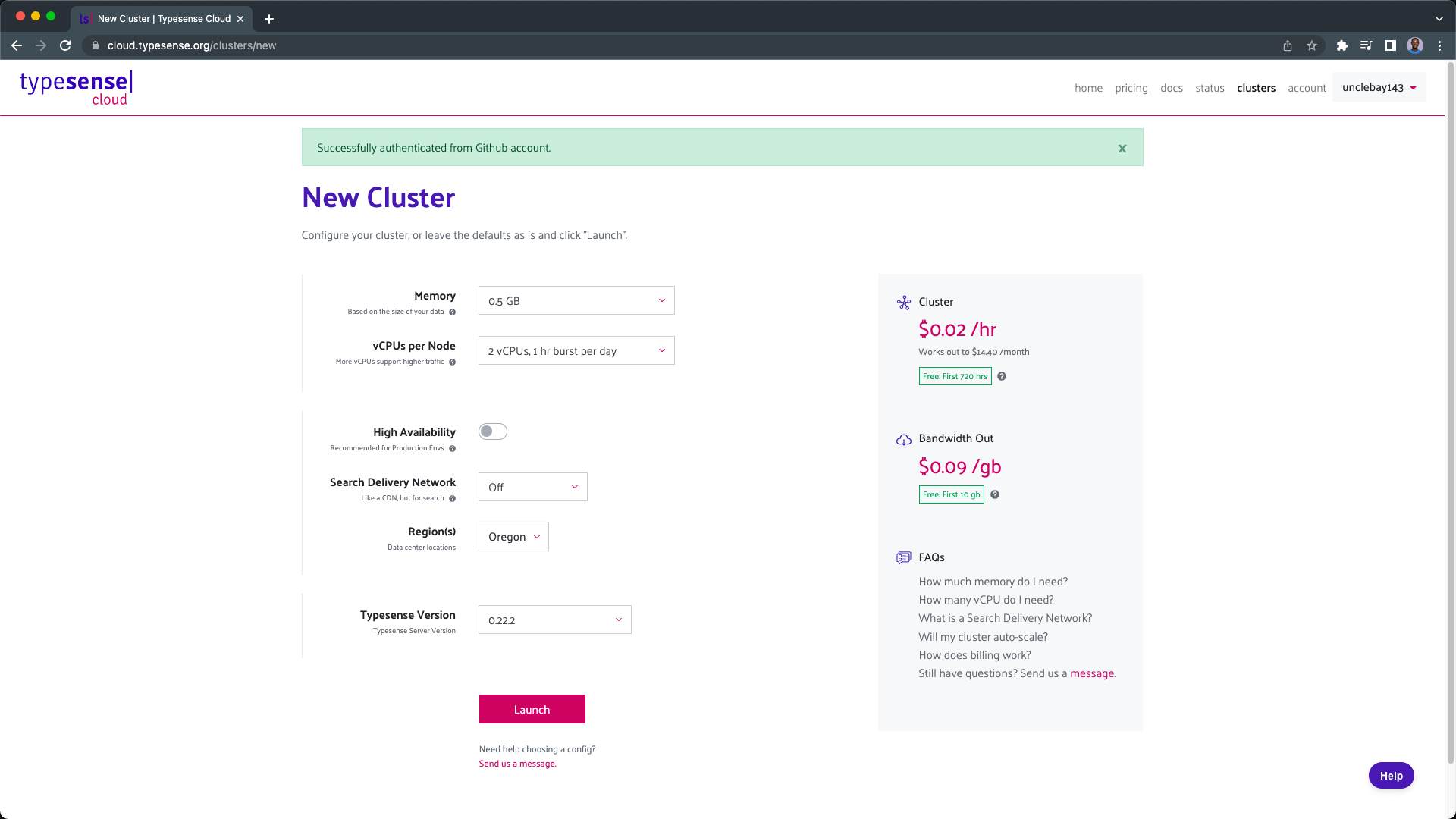
Task: Click the Chrome profile avatar
Action: click(1415, 45)
